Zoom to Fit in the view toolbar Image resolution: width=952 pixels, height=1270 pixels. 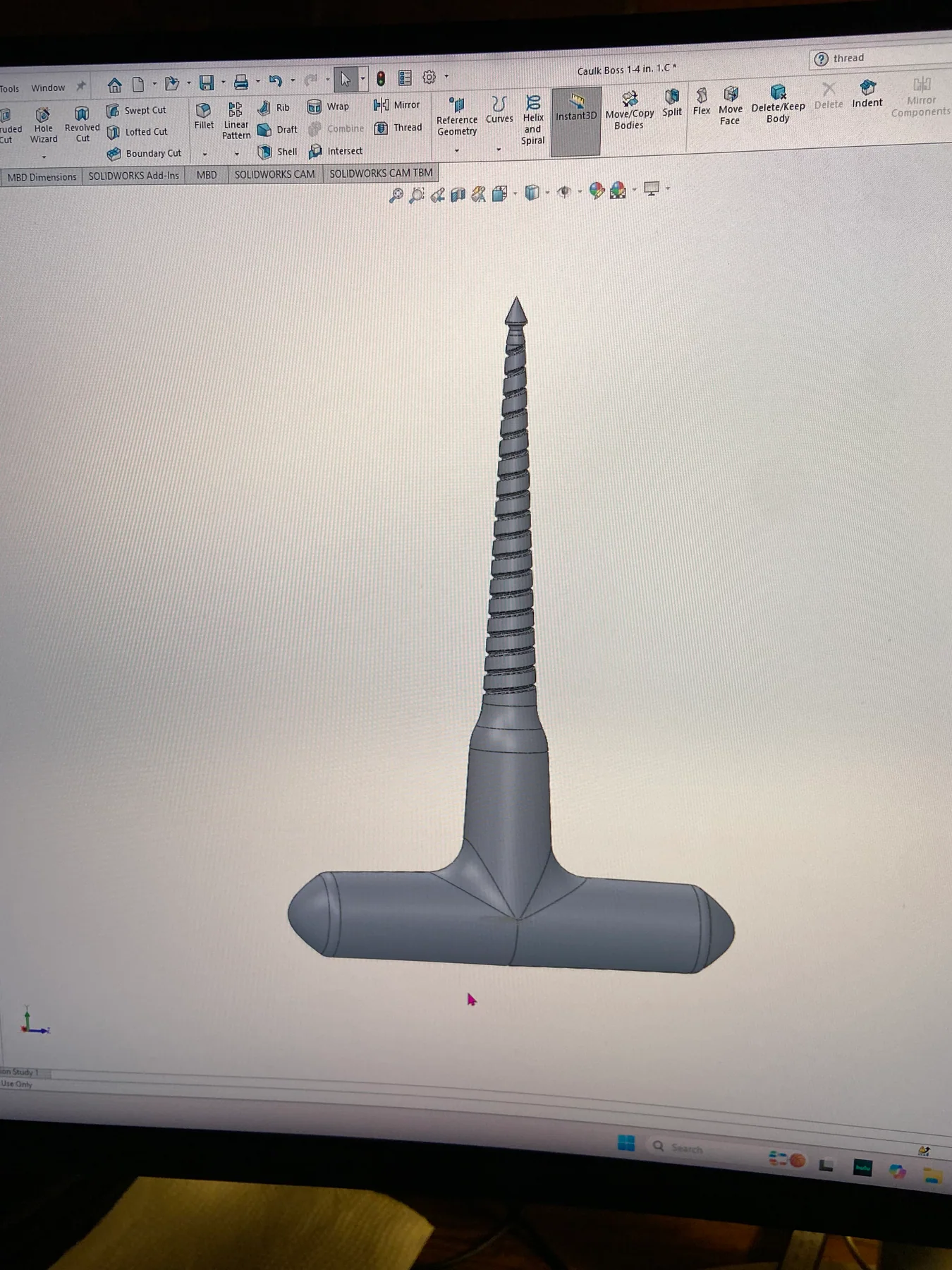click(x=396, y=195)
